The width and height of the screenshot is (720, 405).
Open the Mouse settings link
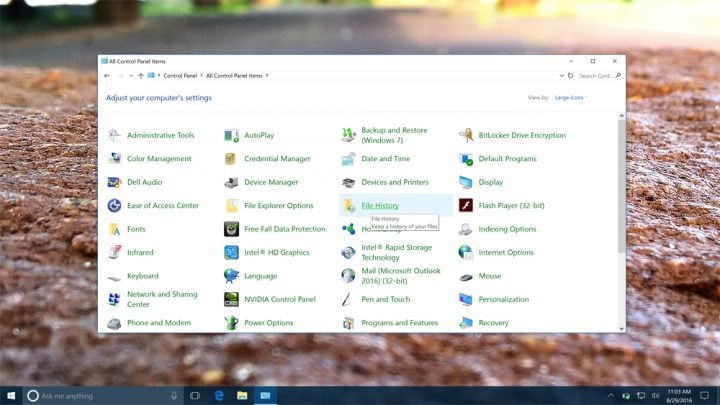click(489, 276)
